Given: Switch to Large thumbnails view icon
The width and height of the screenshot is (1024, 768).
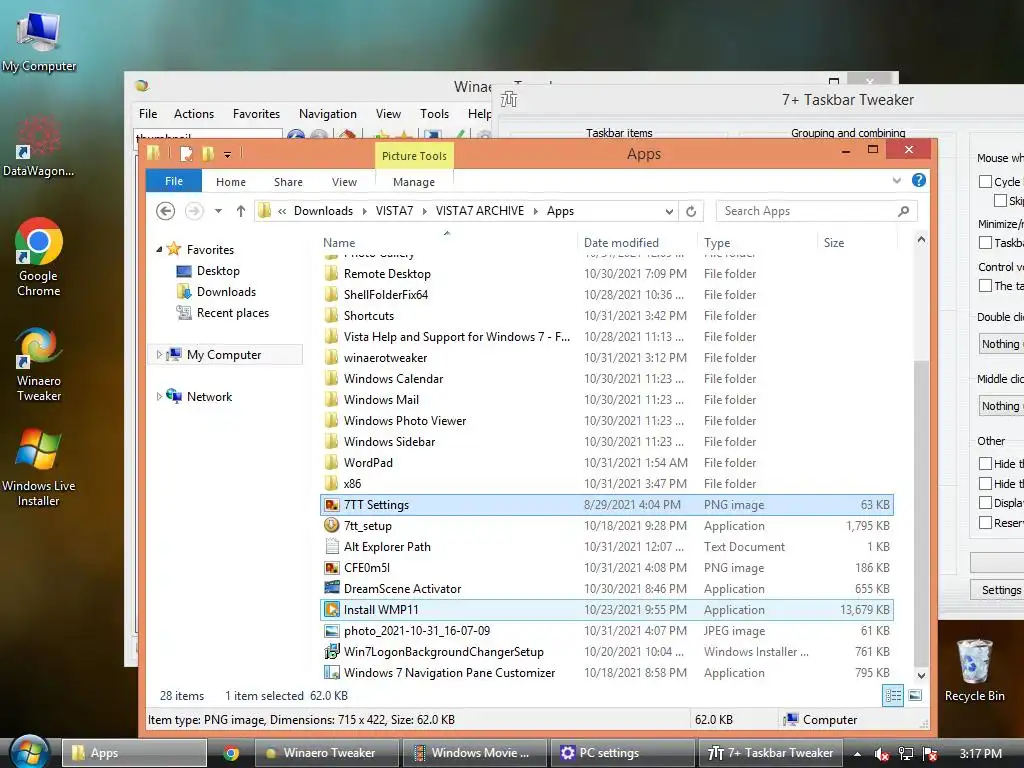Looking at the screenshot, I should click(915, 696).
